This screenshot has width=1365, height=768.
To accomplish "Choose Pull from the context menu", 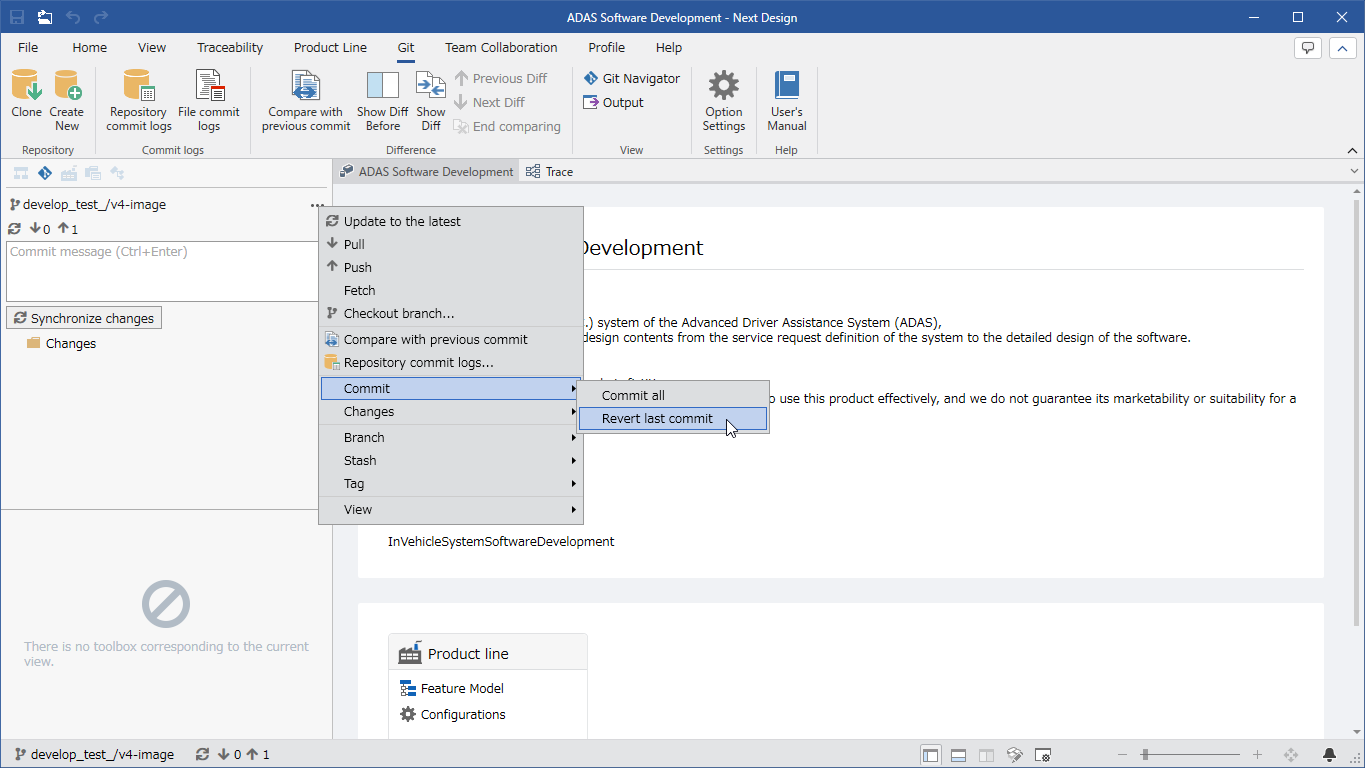I will [451, 244].
